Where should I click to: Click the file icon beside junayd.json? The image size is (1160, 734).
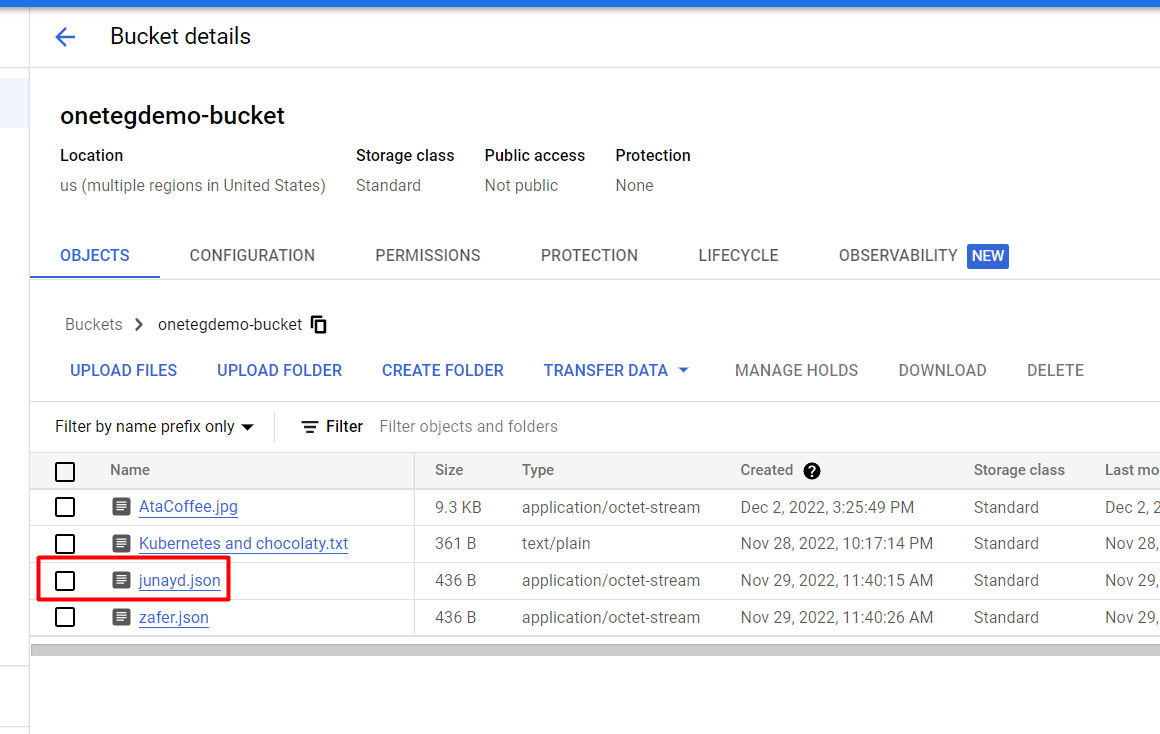(x=122, y=580)
